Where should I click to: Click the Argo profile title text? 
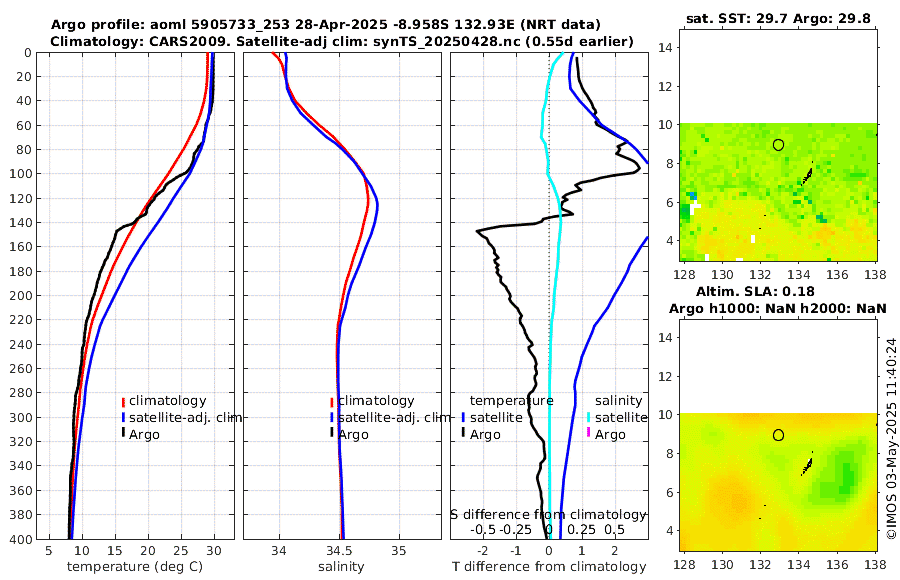click(325, 25)
